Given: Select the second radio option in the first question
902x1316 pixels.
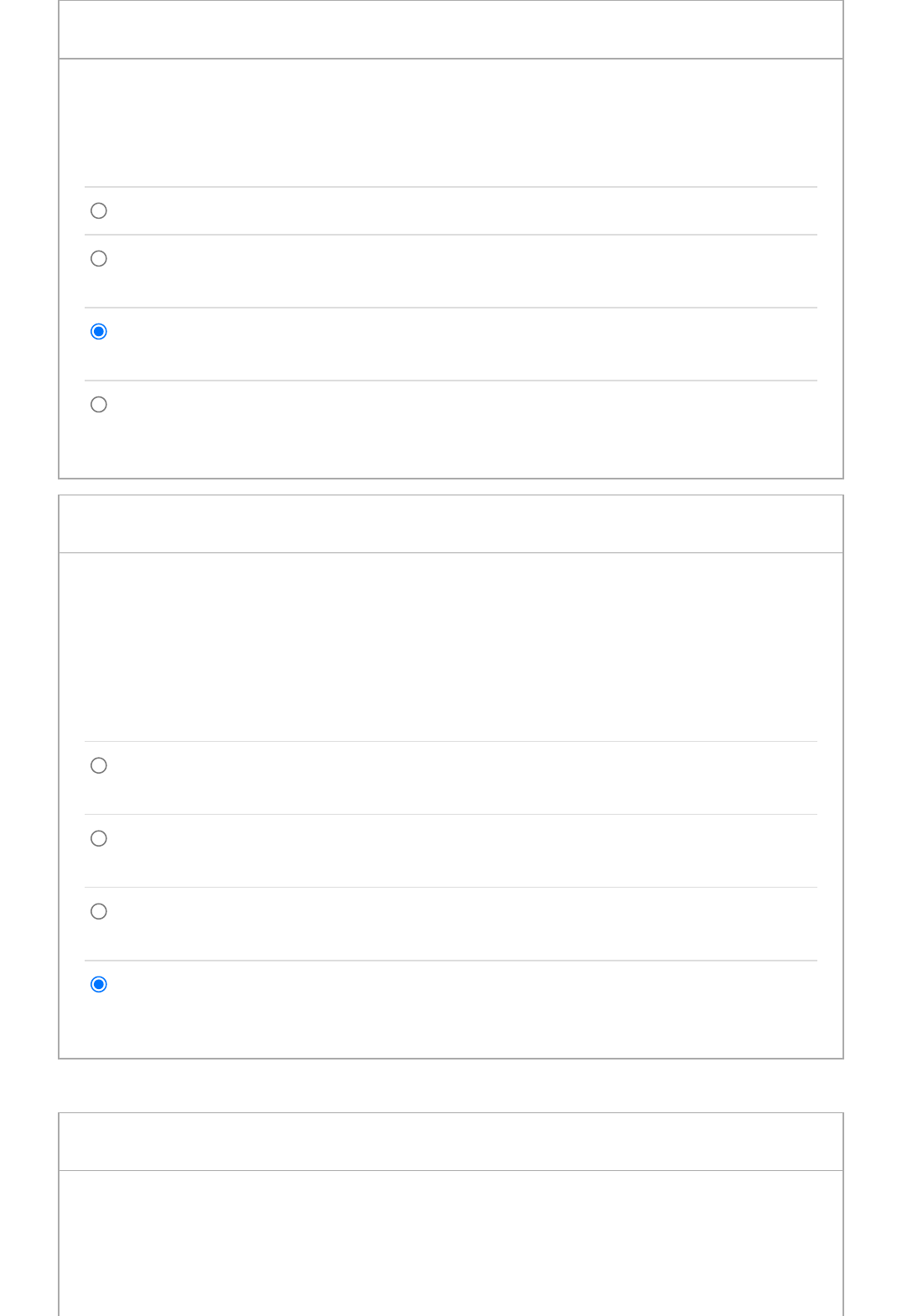Looking at the screenshot, I should point(99,258).
